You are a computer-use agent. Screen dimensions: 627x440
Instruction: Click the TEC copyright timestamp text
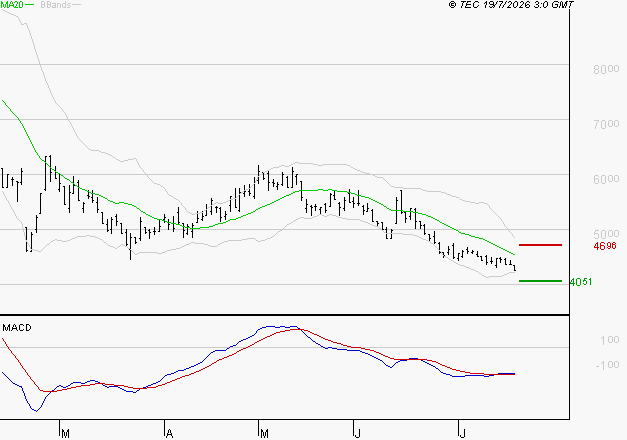pyautogui.click(x=511, y=5)
